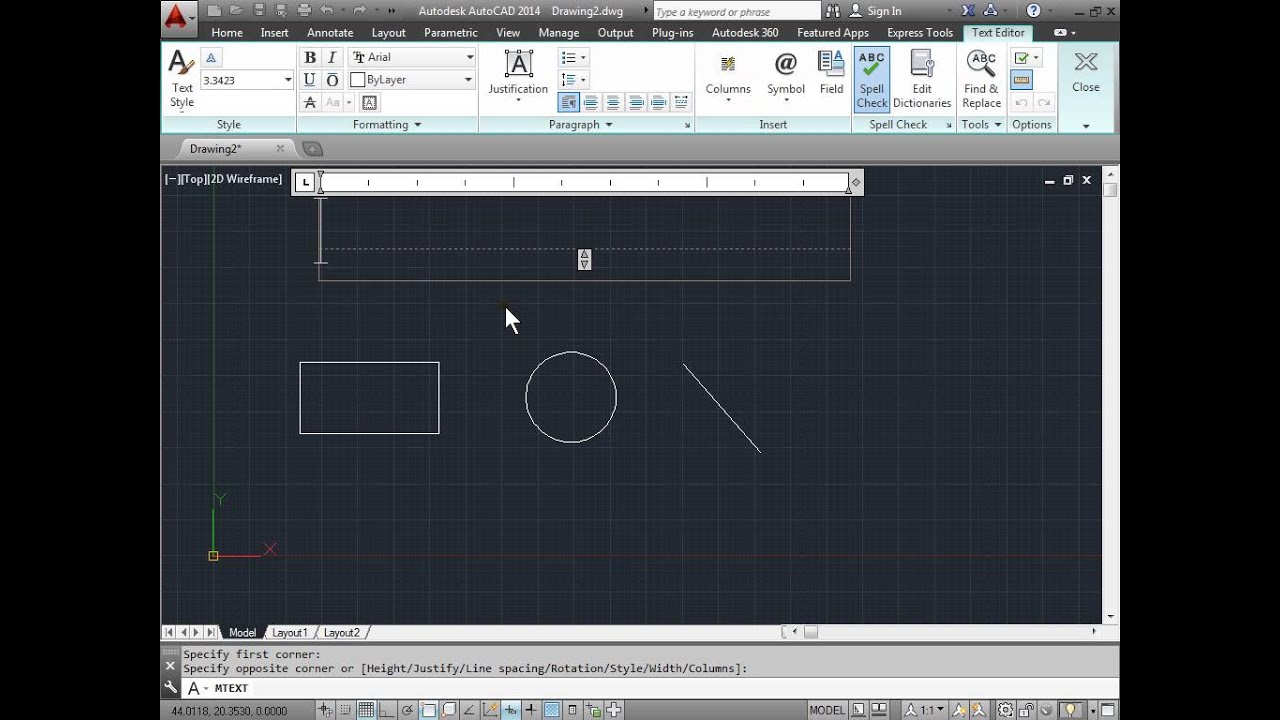The height and width of the screenshot is (720, 1280).
Task: Expand the Formatting panel
Action: [387, 125]
